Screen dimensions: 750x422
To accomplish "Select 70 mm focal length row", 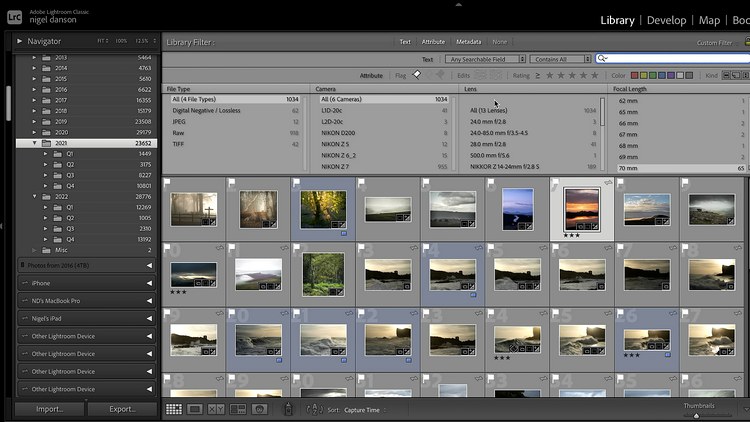I will pos(681,168).
